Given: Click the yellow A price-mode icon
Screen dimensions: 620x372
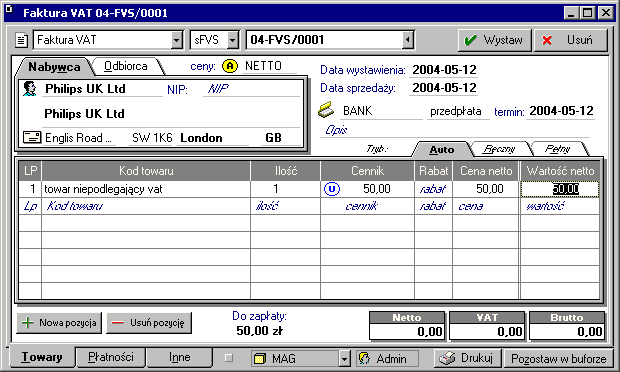Looking at the screenshot, I should coord(230,66).
